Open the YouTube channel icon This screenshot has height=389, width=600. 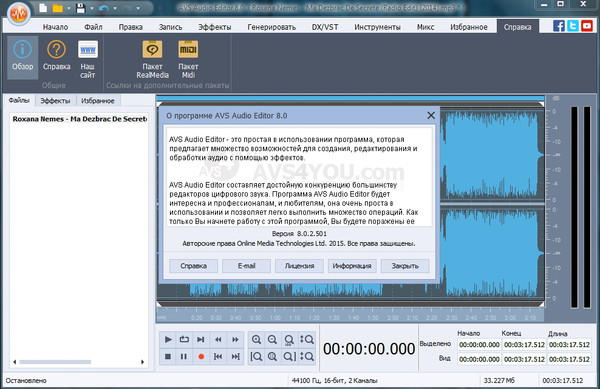(587, 26)
